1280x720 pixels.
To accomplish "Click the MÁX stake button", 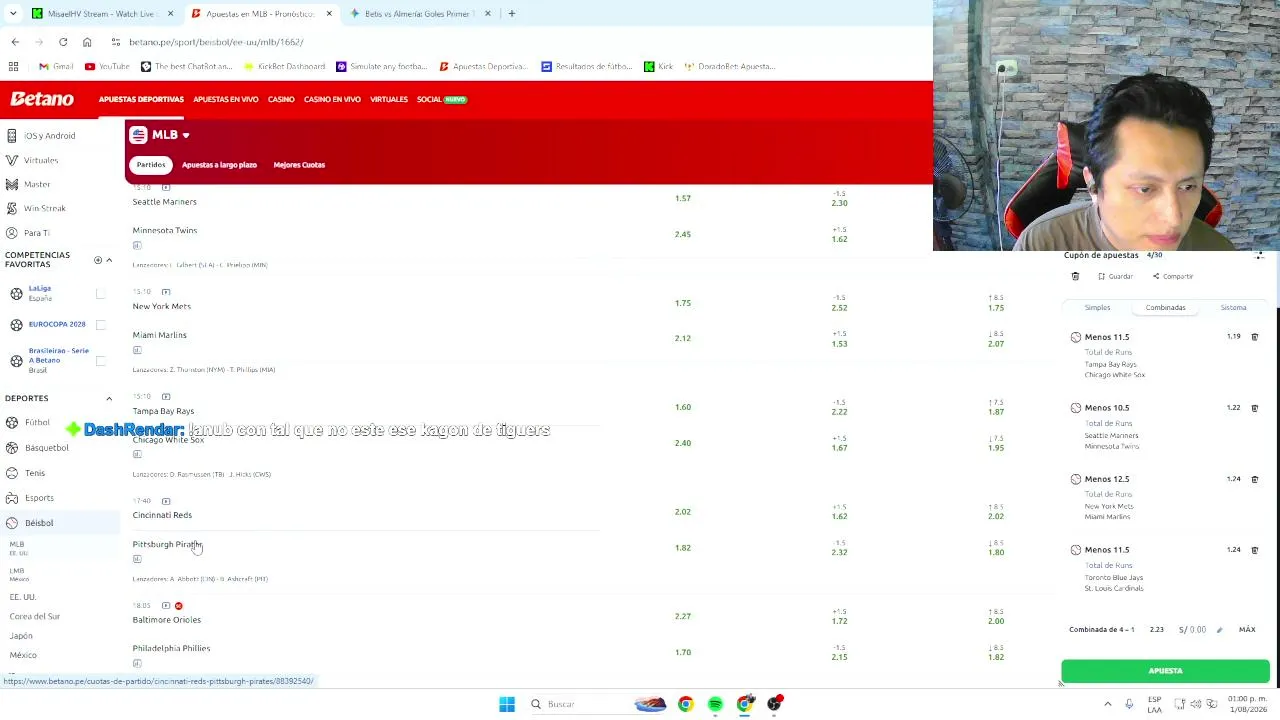I will (x=1247, y=630).
